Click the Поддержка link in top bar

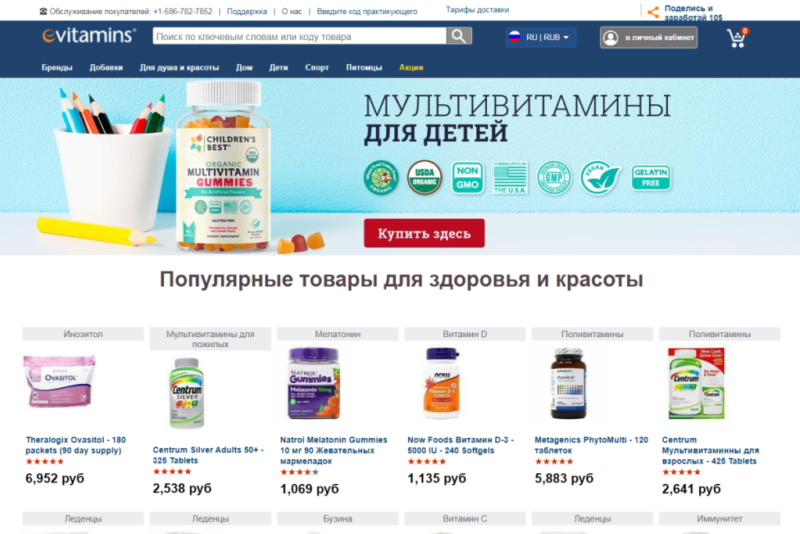pyautogui.click(x=246, y=11)
